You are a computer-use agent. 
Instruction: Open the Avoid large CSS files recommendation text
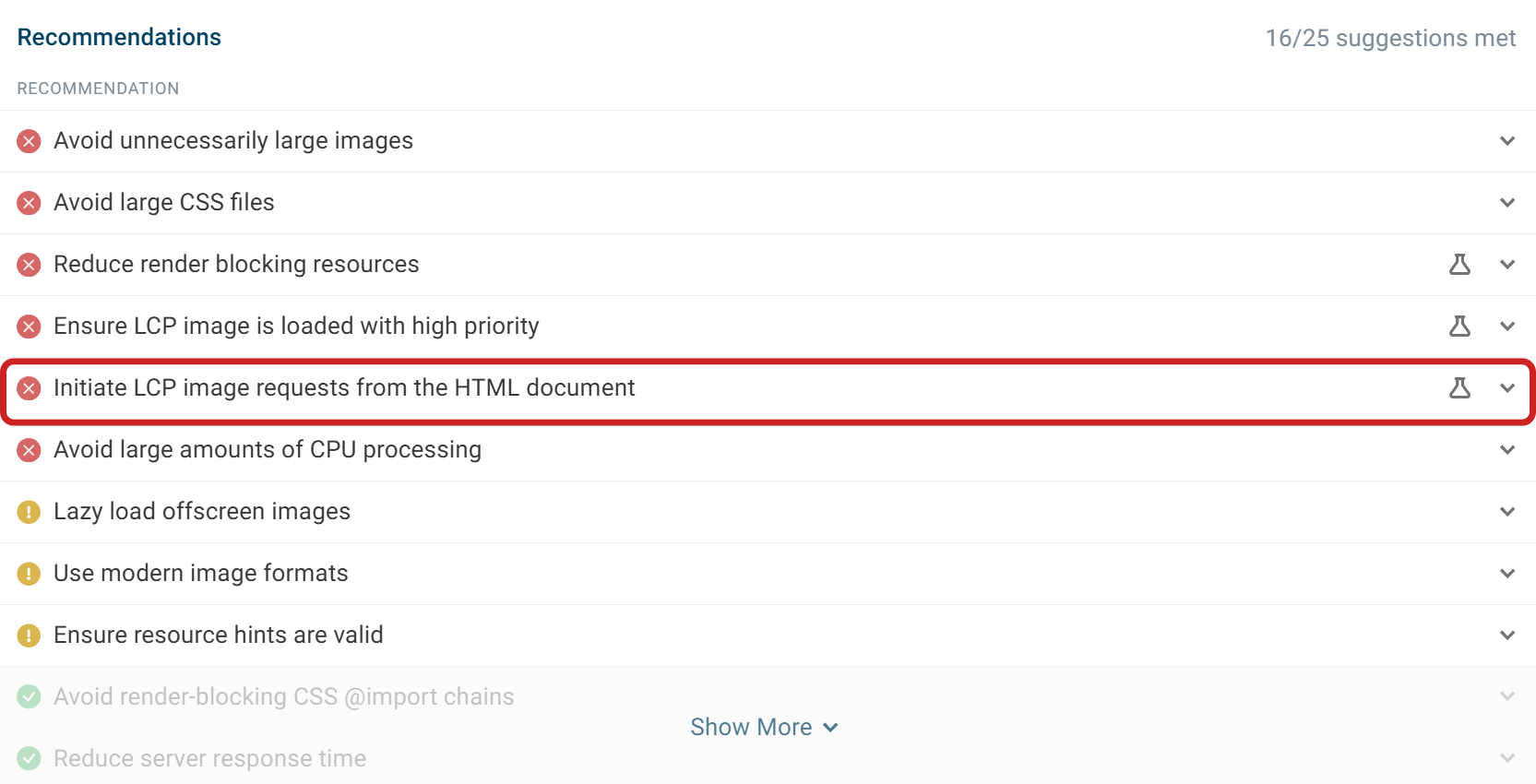pos(164,202)
